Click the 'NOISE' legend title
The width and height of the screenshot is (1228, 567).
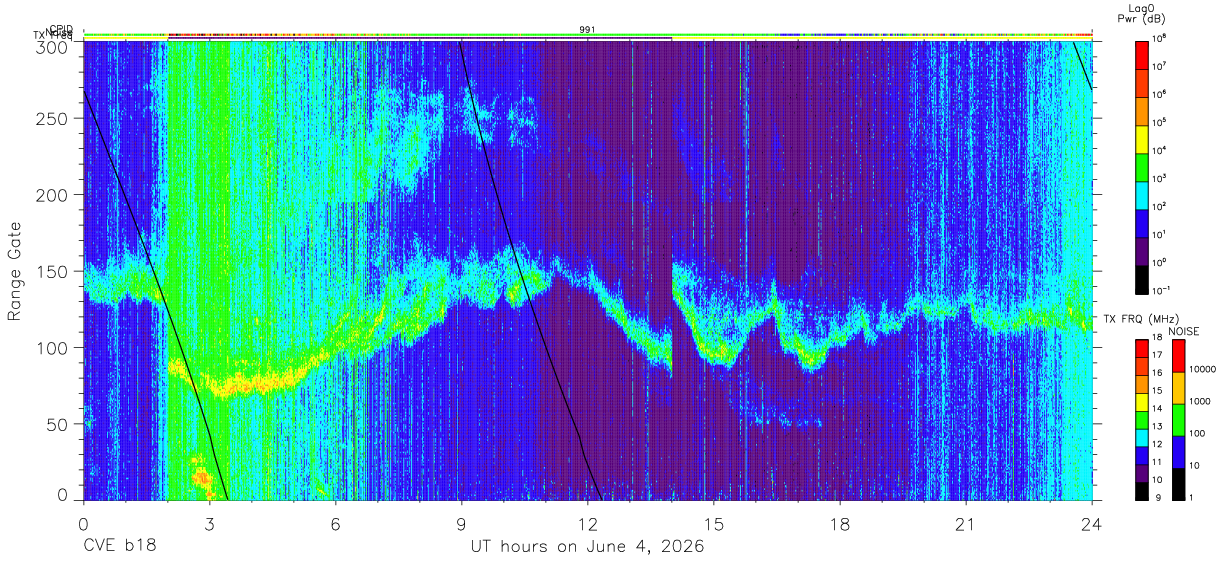(1184, 331)
